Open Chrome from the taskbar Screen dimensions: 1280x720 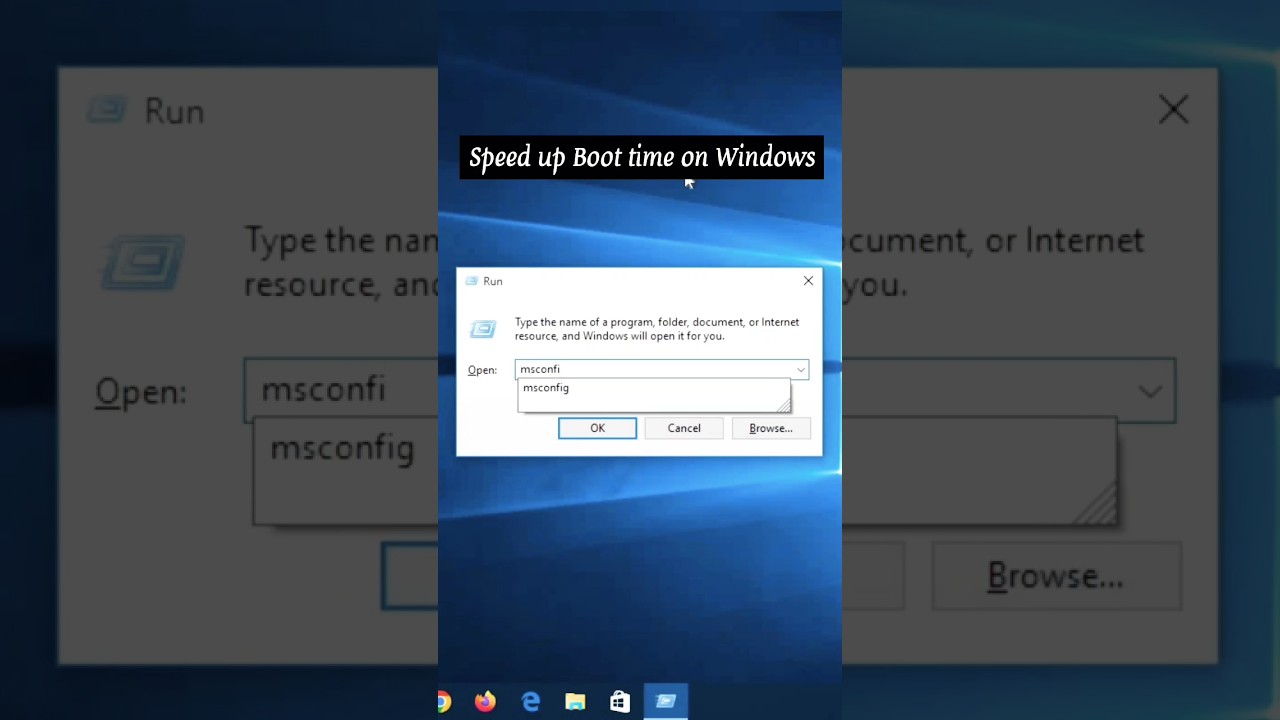443,702
